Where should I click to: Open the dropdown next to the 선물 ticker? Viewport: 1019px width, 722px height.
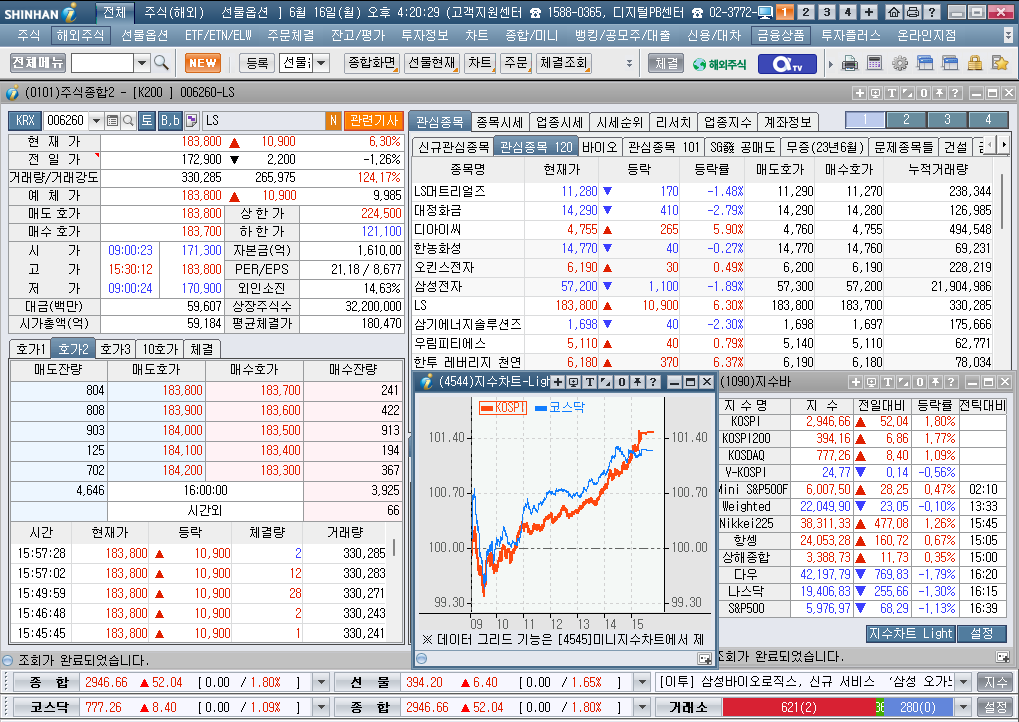point(641,682)
